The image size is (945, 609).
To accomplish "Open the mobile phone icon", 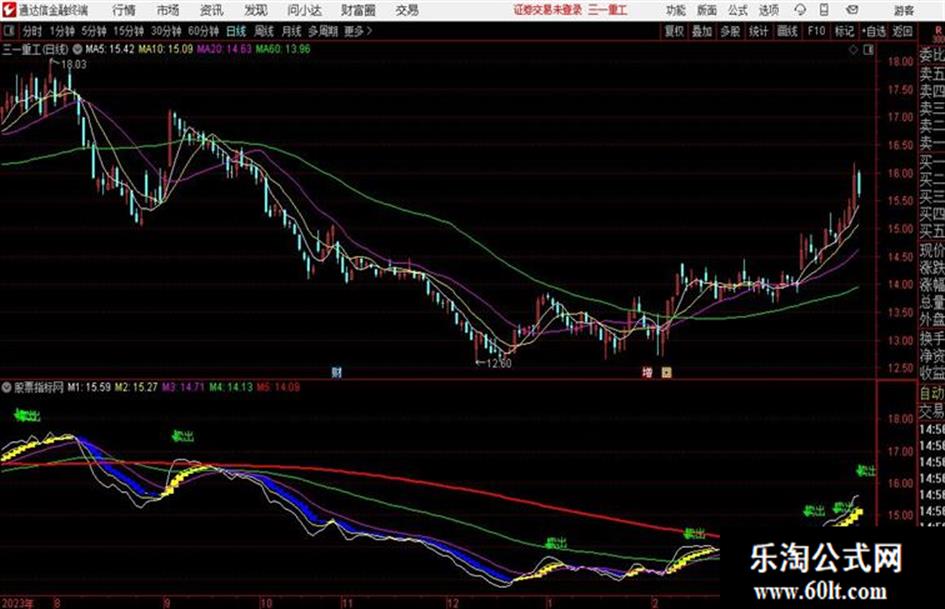I will point(824,10).
